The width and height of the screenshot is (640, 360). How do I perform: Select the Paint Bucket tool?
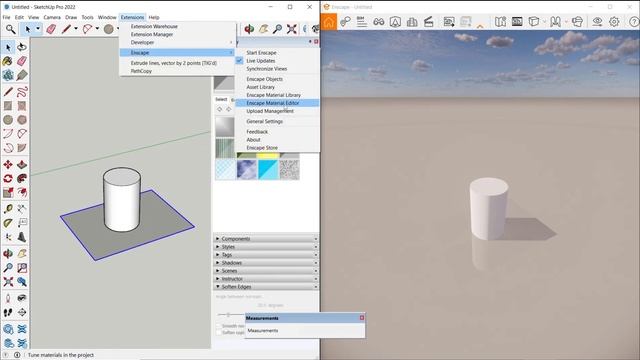point(7,61)
